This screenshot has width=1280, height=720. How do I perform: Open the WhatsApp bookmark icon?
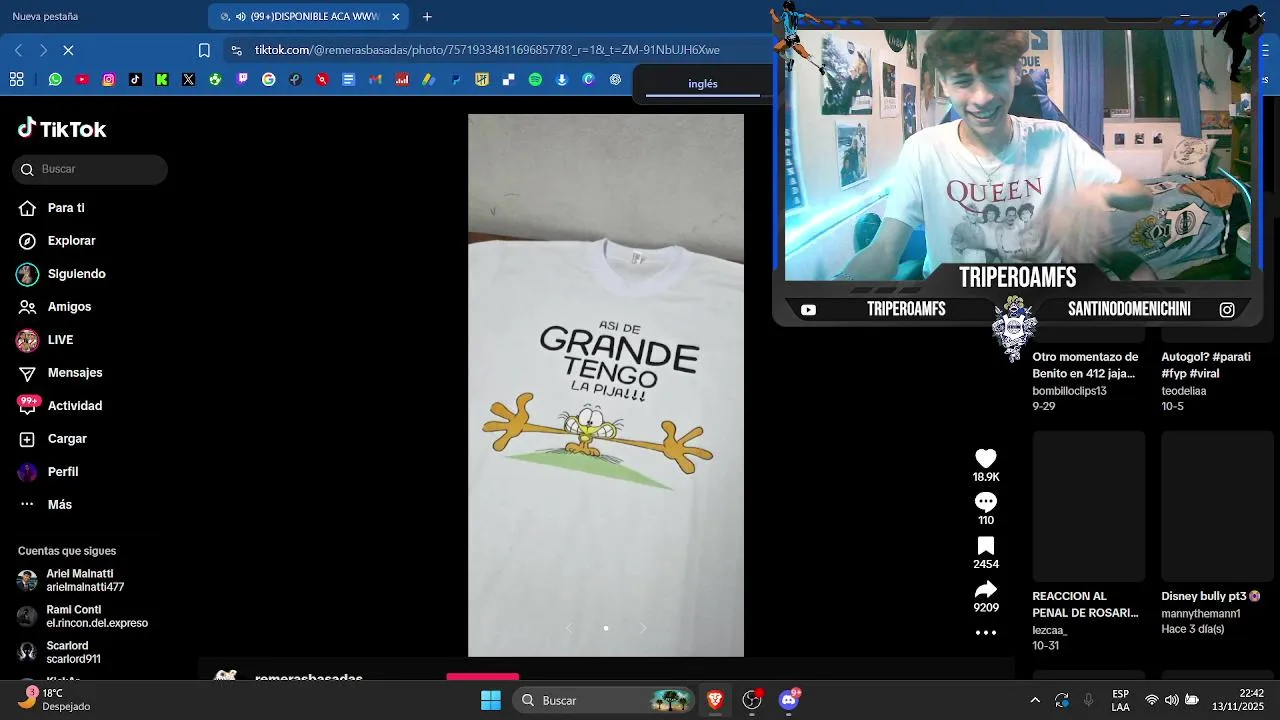pyautogui.click(x=55, y=79)
